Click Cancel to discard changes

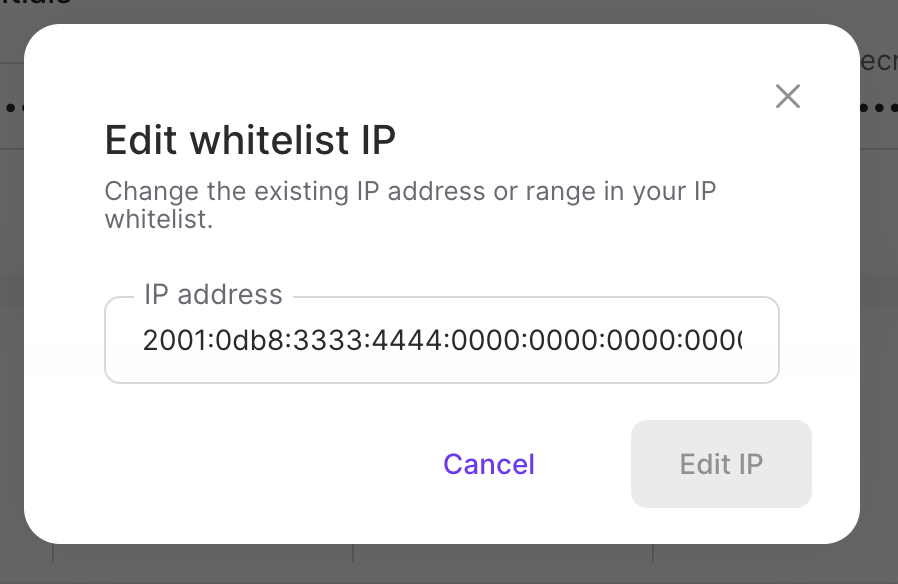488,464
